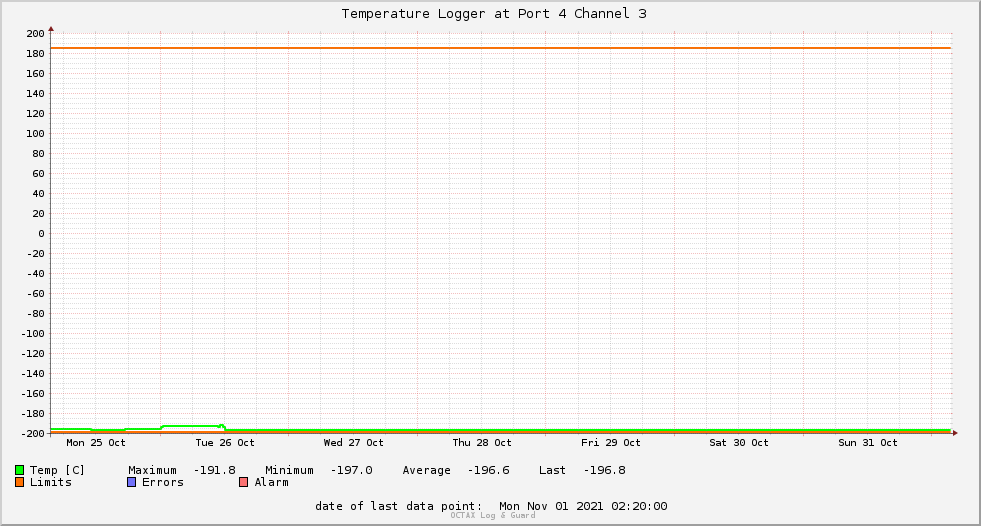Click the Average value -196.6
The width and height of the screenshot is (981, 526).
(489, 470)
